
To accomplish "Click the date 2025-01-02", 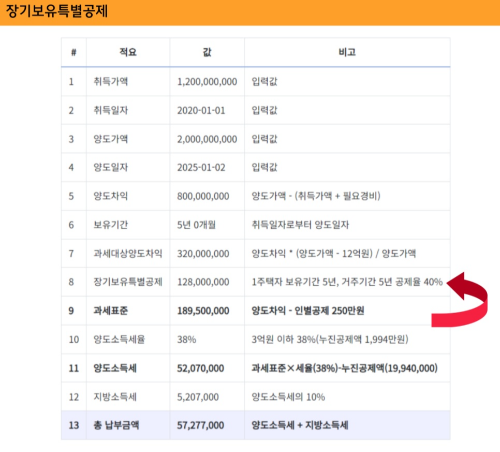I will [201, 167].
